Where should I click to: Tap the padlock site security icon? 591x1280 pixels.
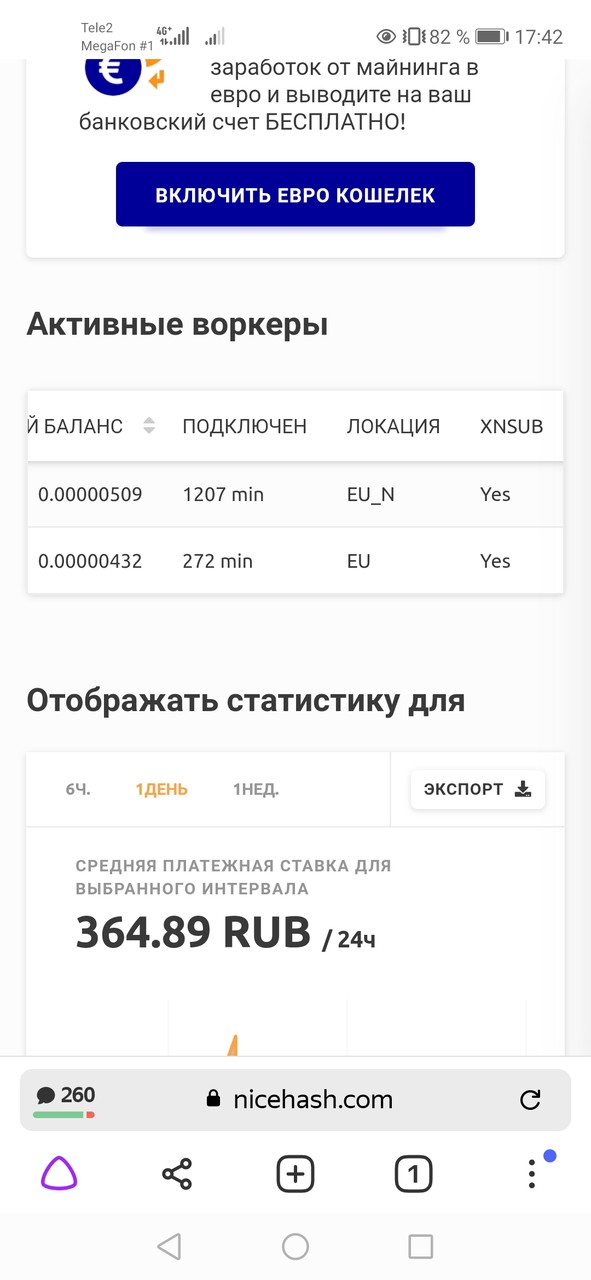[x=212, y=1100]
